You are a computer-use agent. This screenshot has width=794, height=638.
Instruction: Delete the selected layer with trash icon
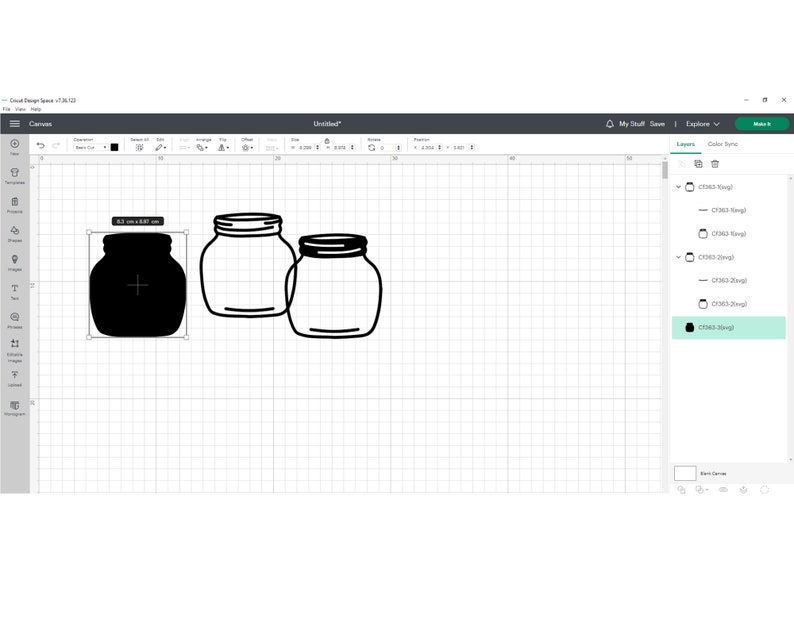[715, 164]
